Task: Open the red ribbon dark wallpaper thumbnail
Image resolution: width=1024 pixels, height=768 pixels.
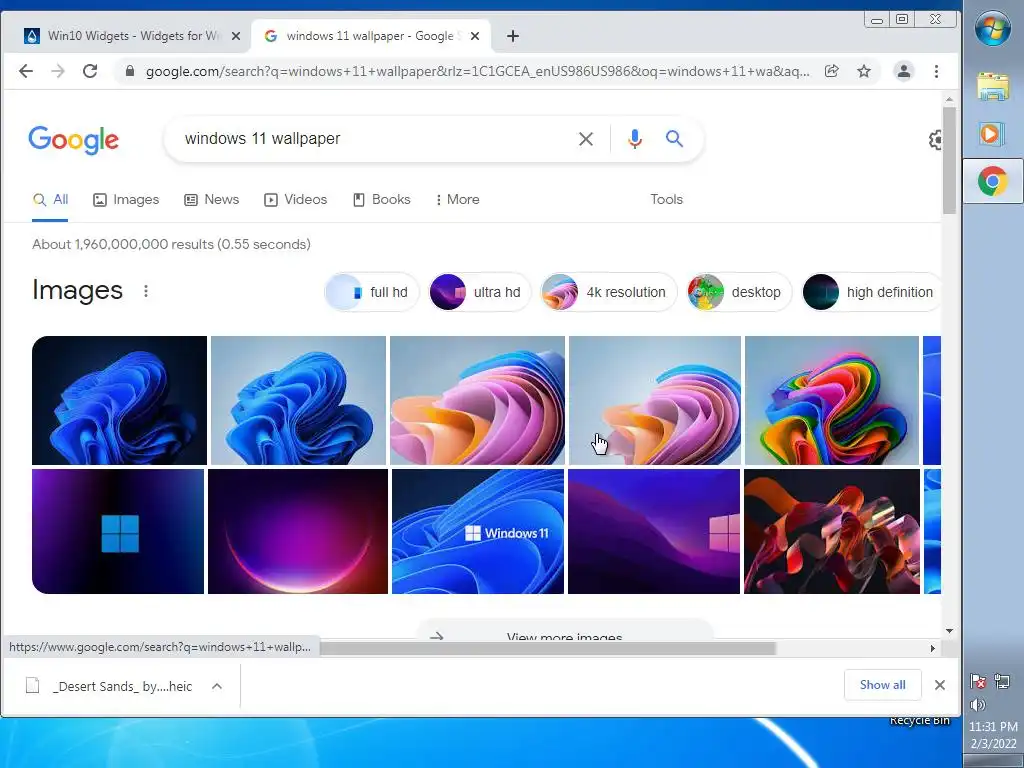Action: click(x=831, y=531)
